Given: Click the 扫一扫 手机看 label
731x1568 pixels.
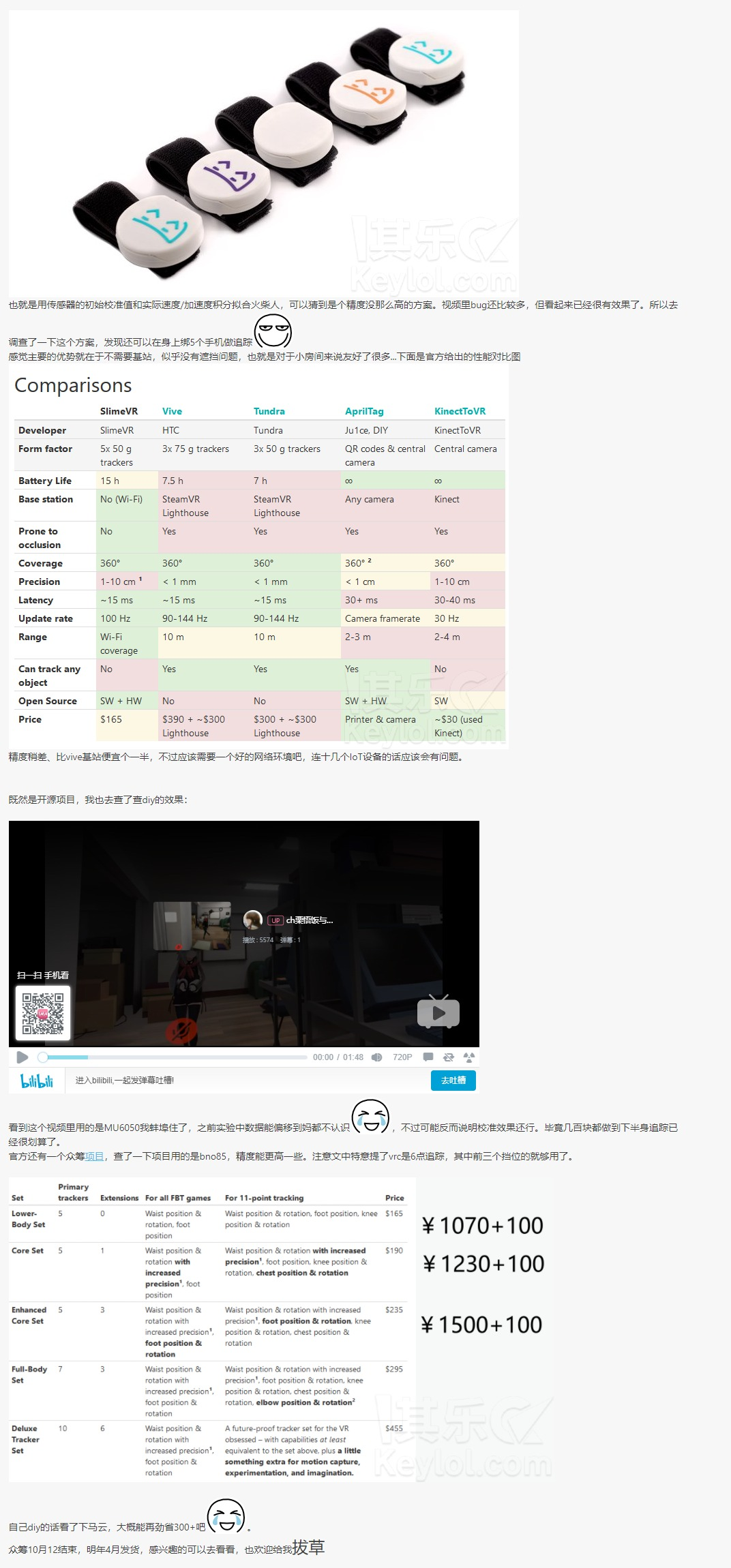Looking at the screenshot, I should point(43,975).
